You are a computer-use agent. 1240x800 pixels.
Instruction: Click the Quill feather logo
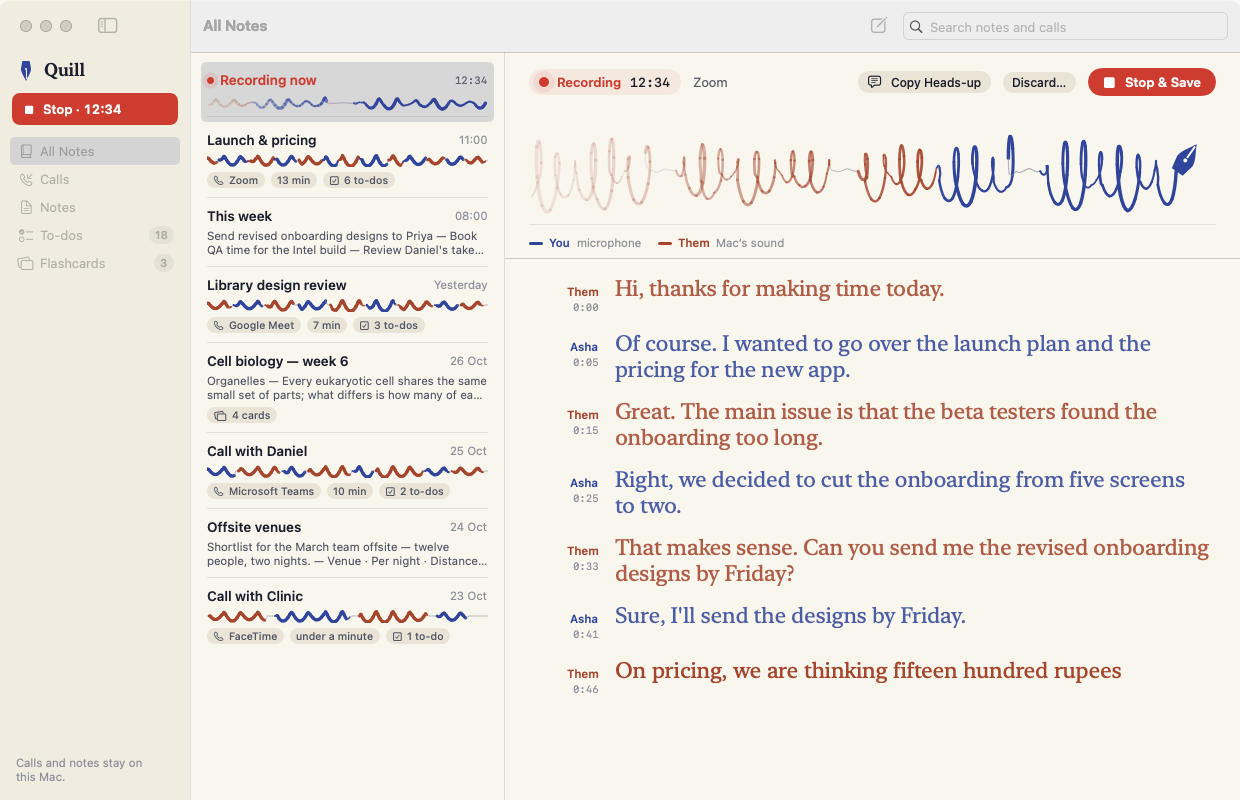[26, 70]
